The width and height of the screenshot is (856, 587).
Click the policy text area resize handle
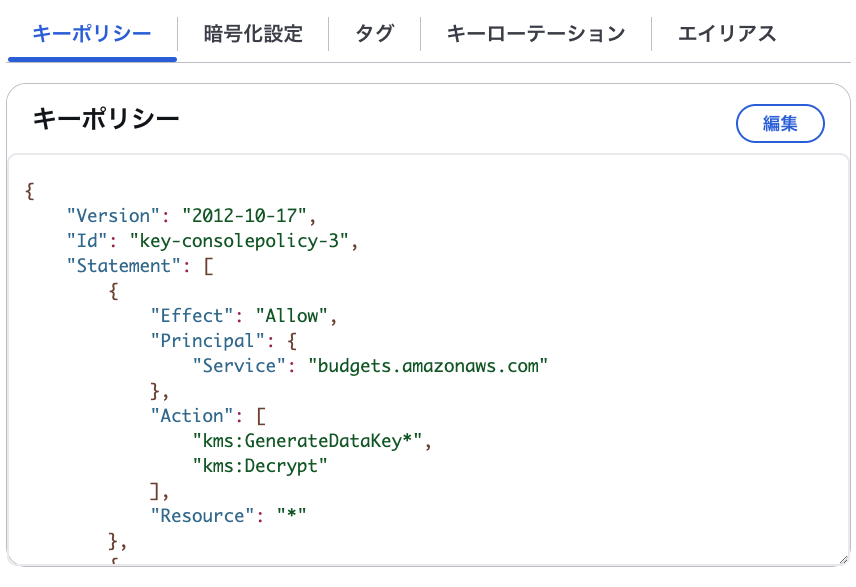pos(842,558)
